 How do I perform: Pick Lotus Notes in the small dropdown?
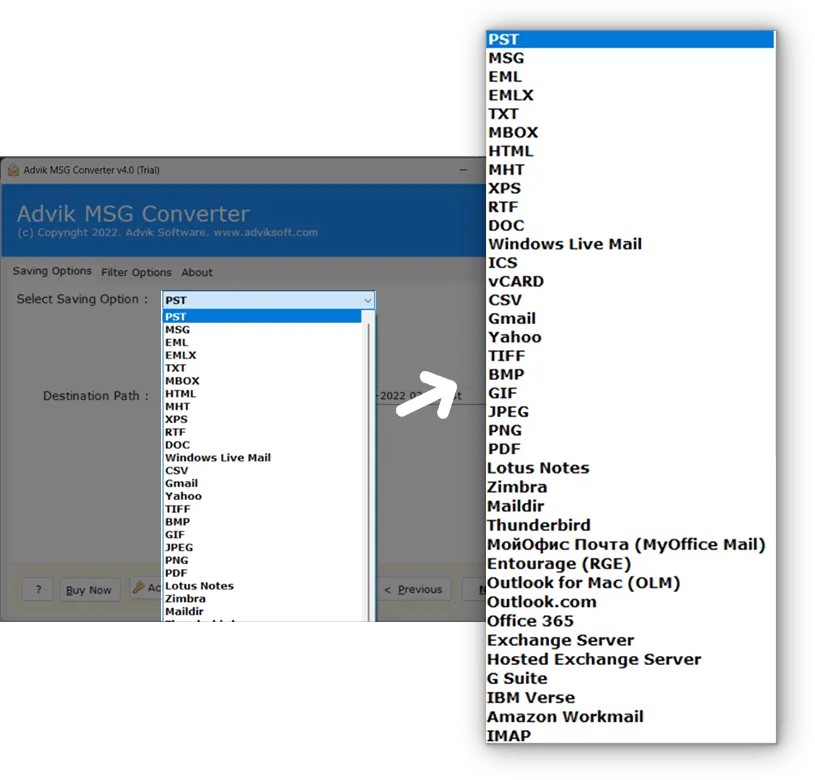pyautogui.click(x=199, y=586)
